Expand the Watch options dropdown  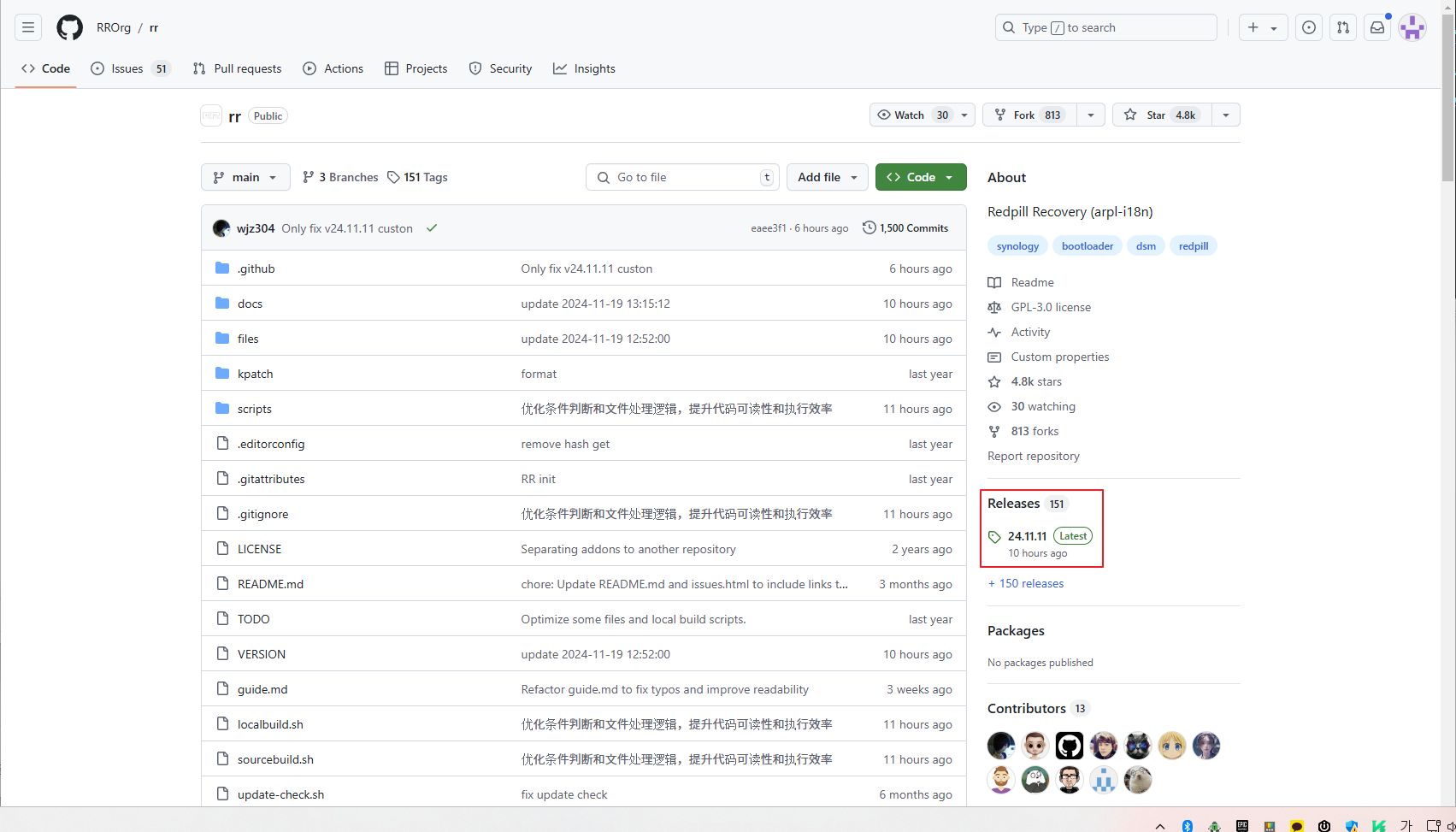point(964,115)
